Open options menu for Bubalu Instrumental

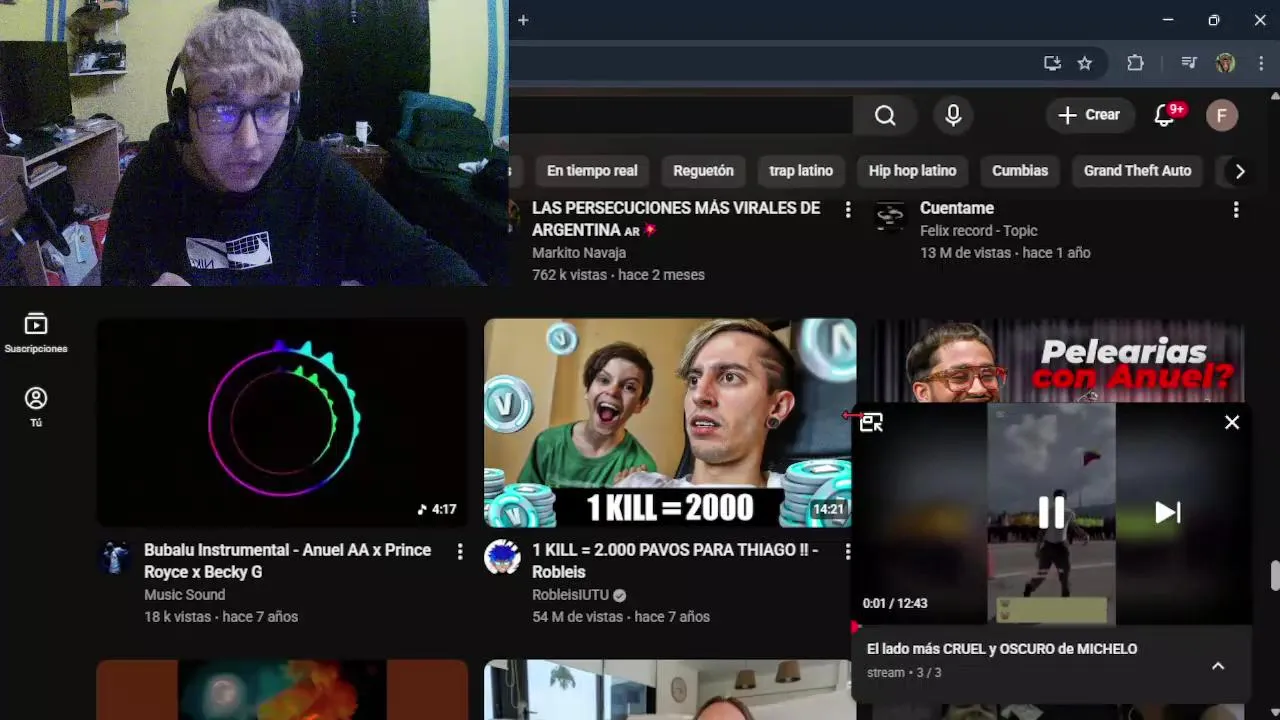[x=460, y=552]
